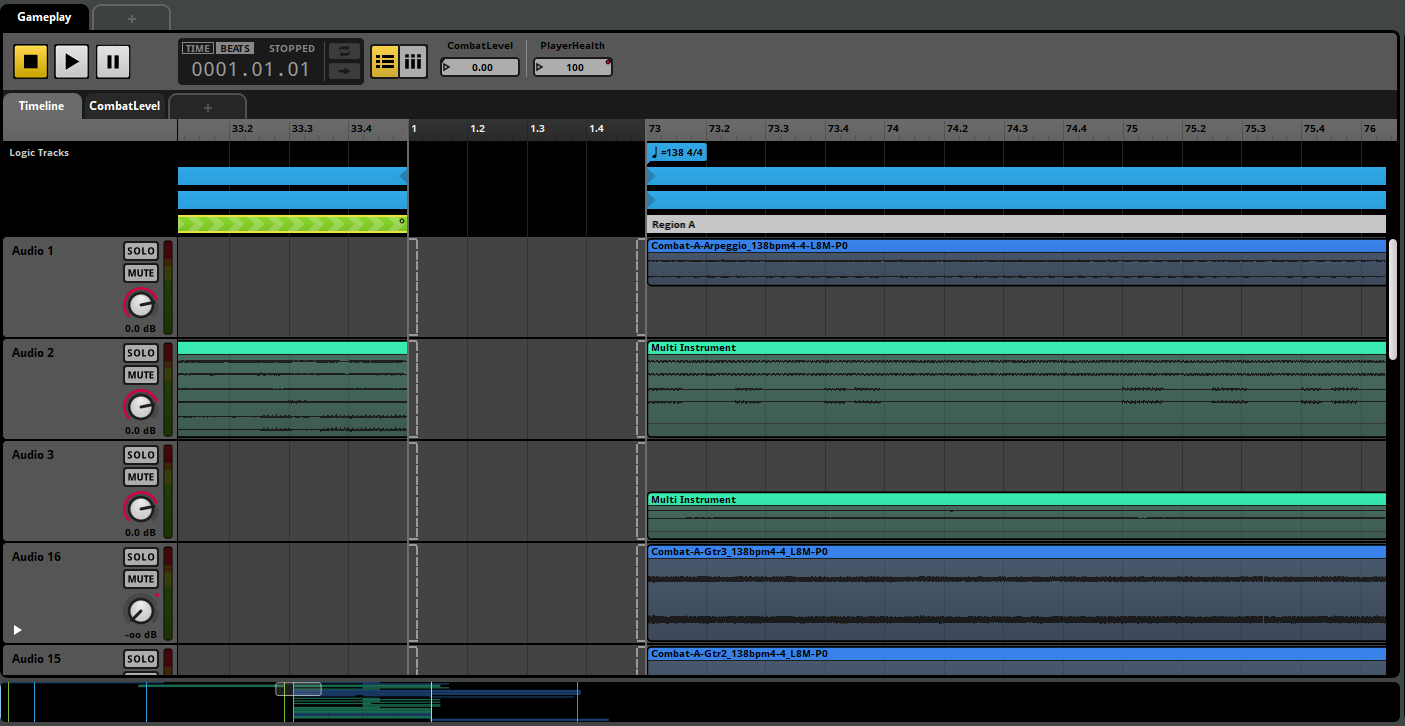Click bar 73 on the timeline ruler
This screenshot has width=1405, height=726.
[654, 129]
